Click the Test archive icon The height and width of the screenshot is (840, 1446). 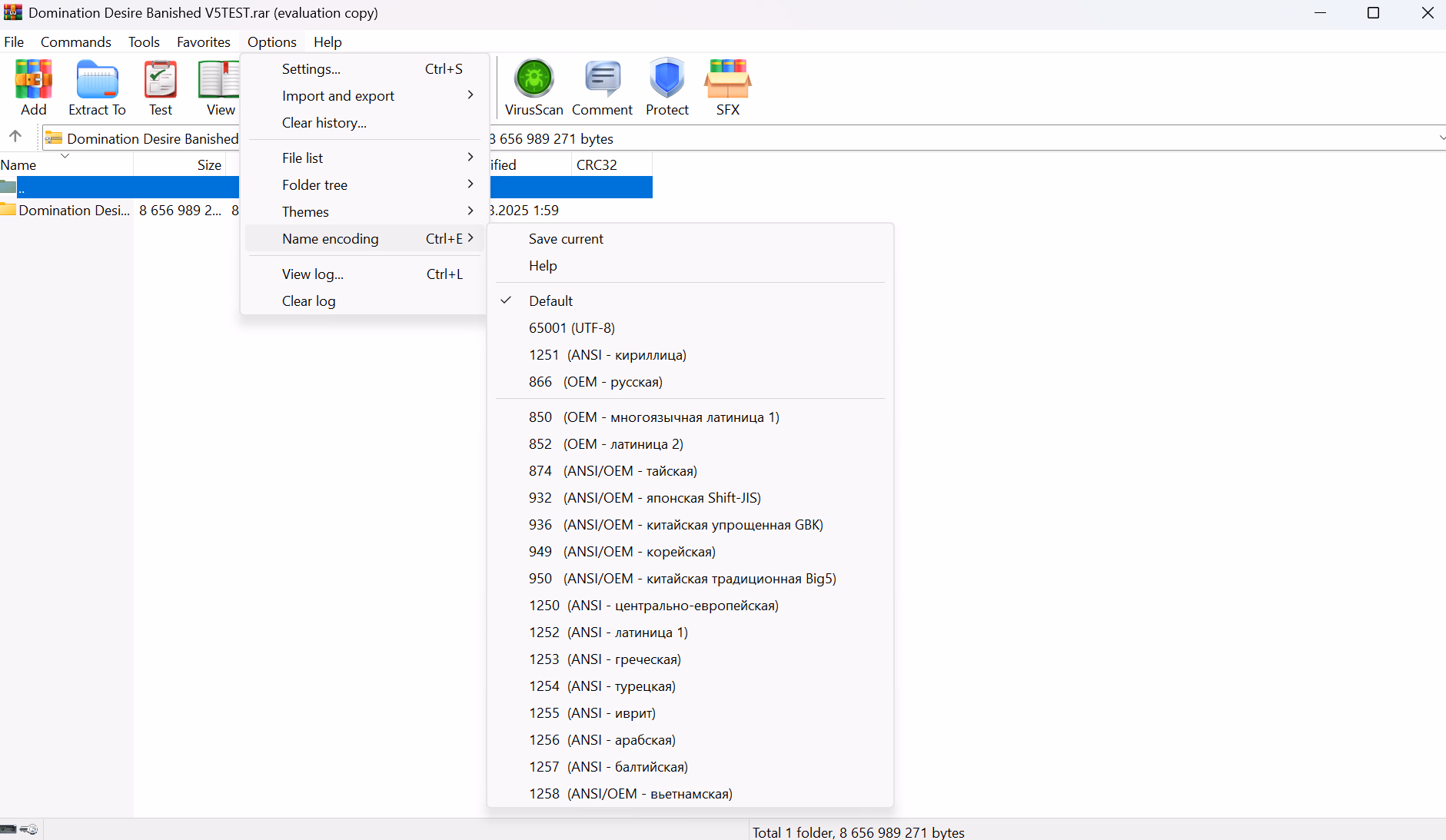pyautogui.click(x=160, y=88)
